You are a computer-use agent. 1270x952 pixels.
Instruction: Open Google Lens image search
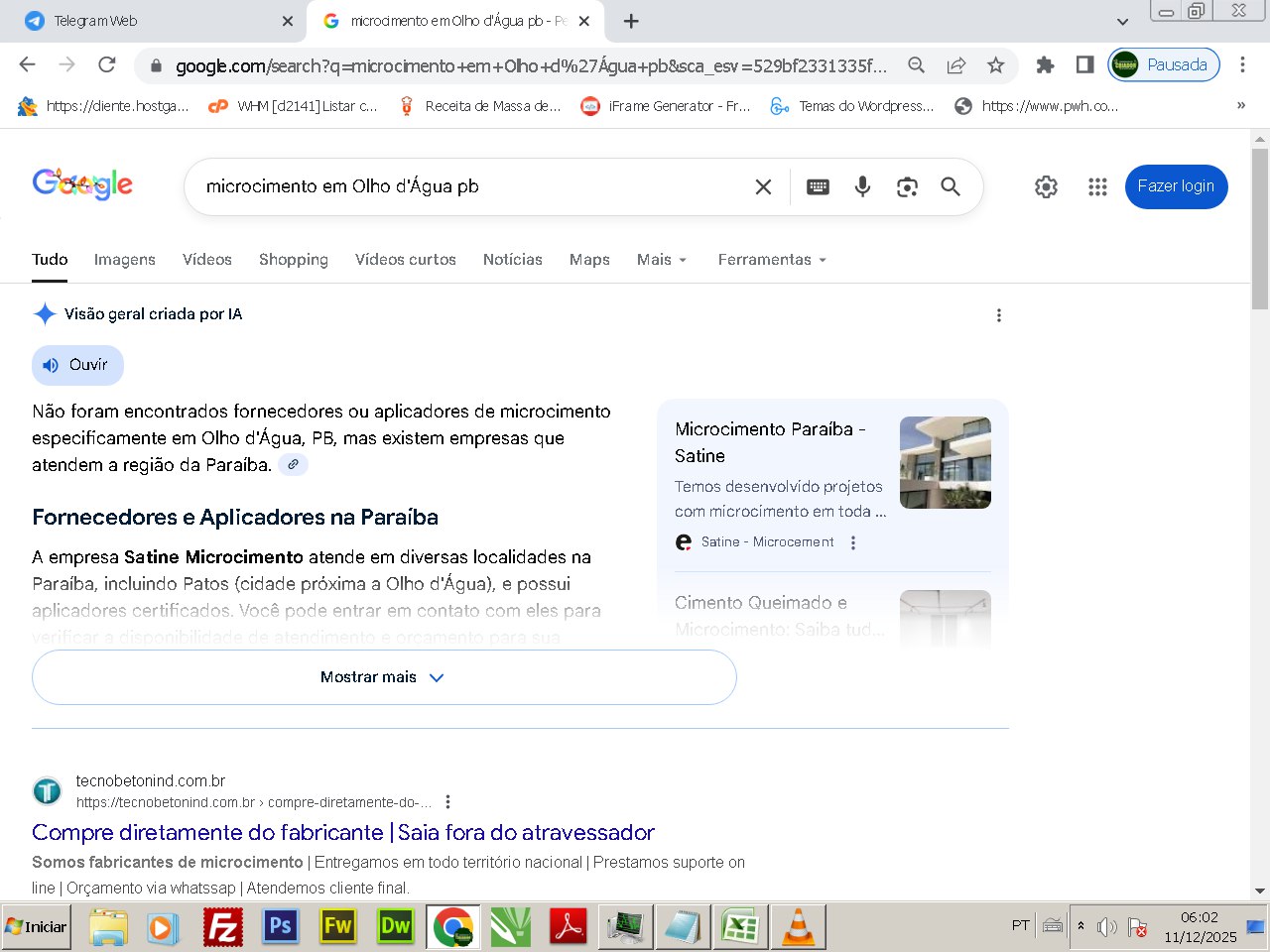point(907,186)
